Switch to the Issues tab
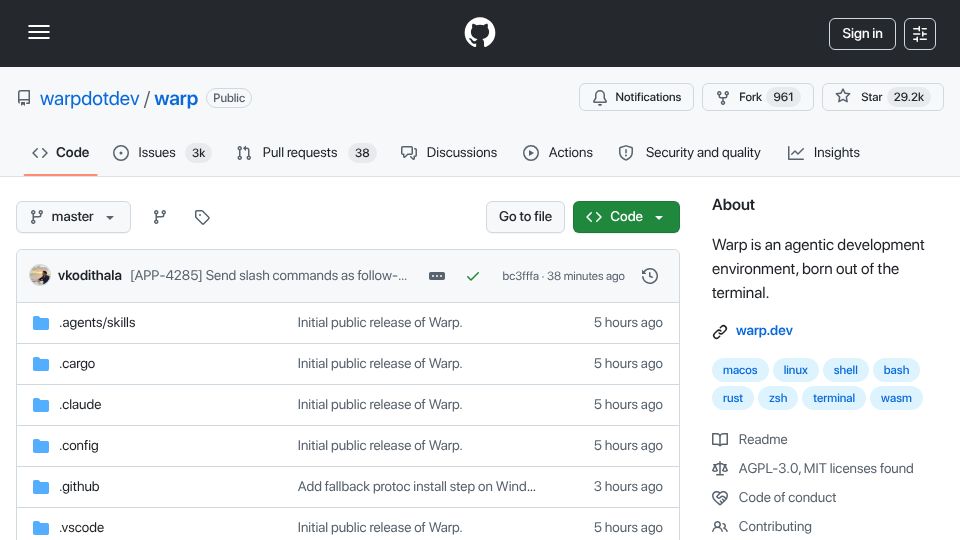 pyautogui.click(x=162, y=152)
